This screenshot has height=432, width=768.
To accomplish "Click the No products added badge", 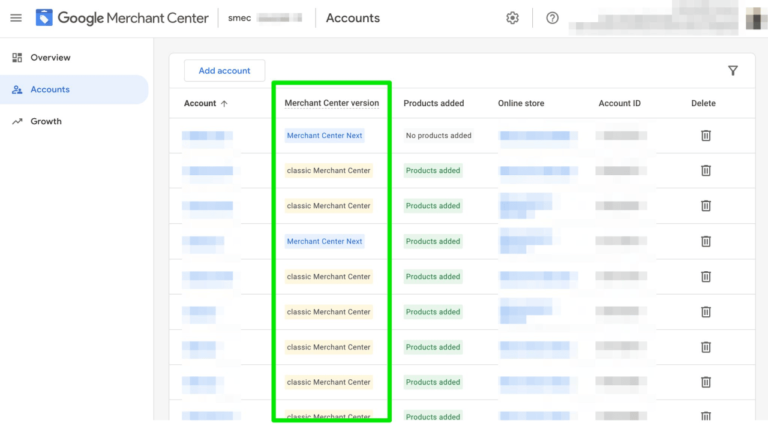I will (x=438, y=136).
